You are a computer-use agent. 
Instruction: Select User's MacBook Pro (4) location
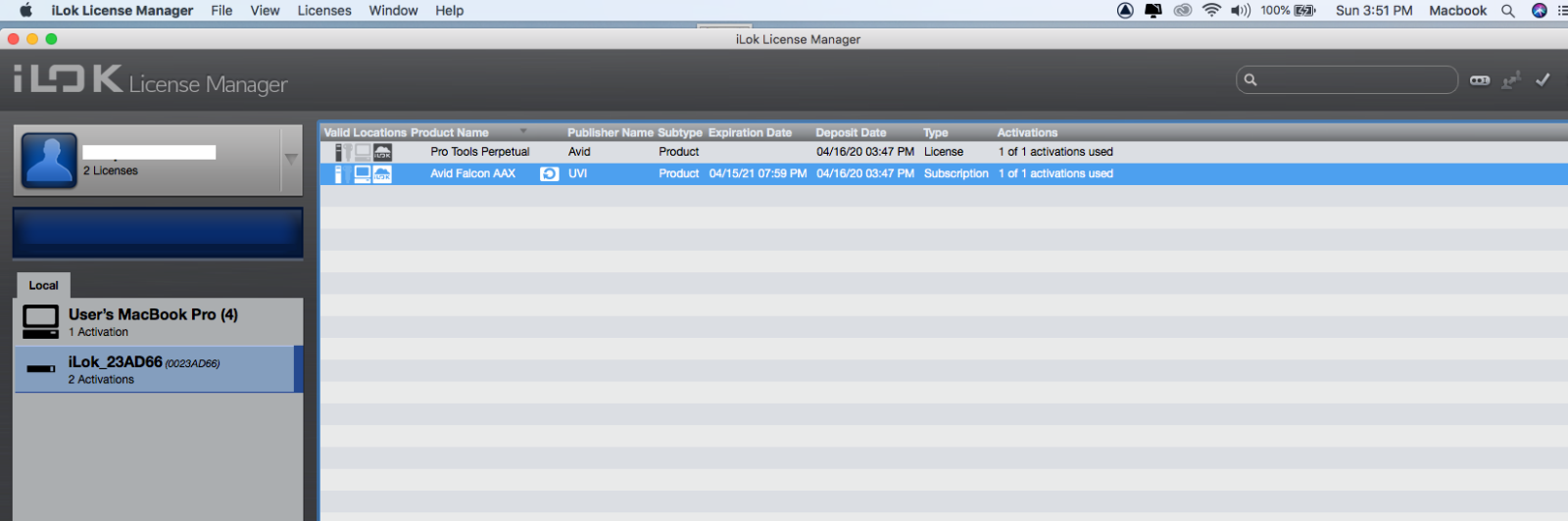[x=159, y=321]
